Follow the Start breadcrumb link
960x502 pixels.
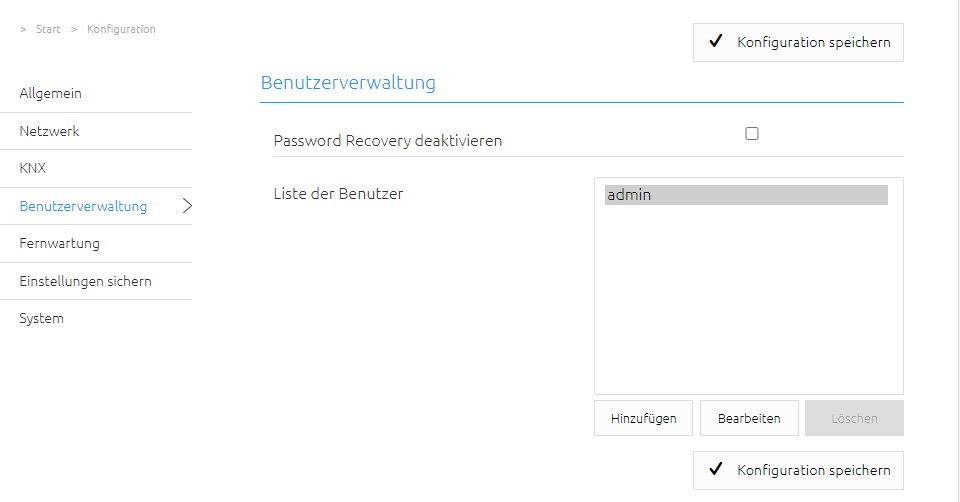click(x=48, y=29)
